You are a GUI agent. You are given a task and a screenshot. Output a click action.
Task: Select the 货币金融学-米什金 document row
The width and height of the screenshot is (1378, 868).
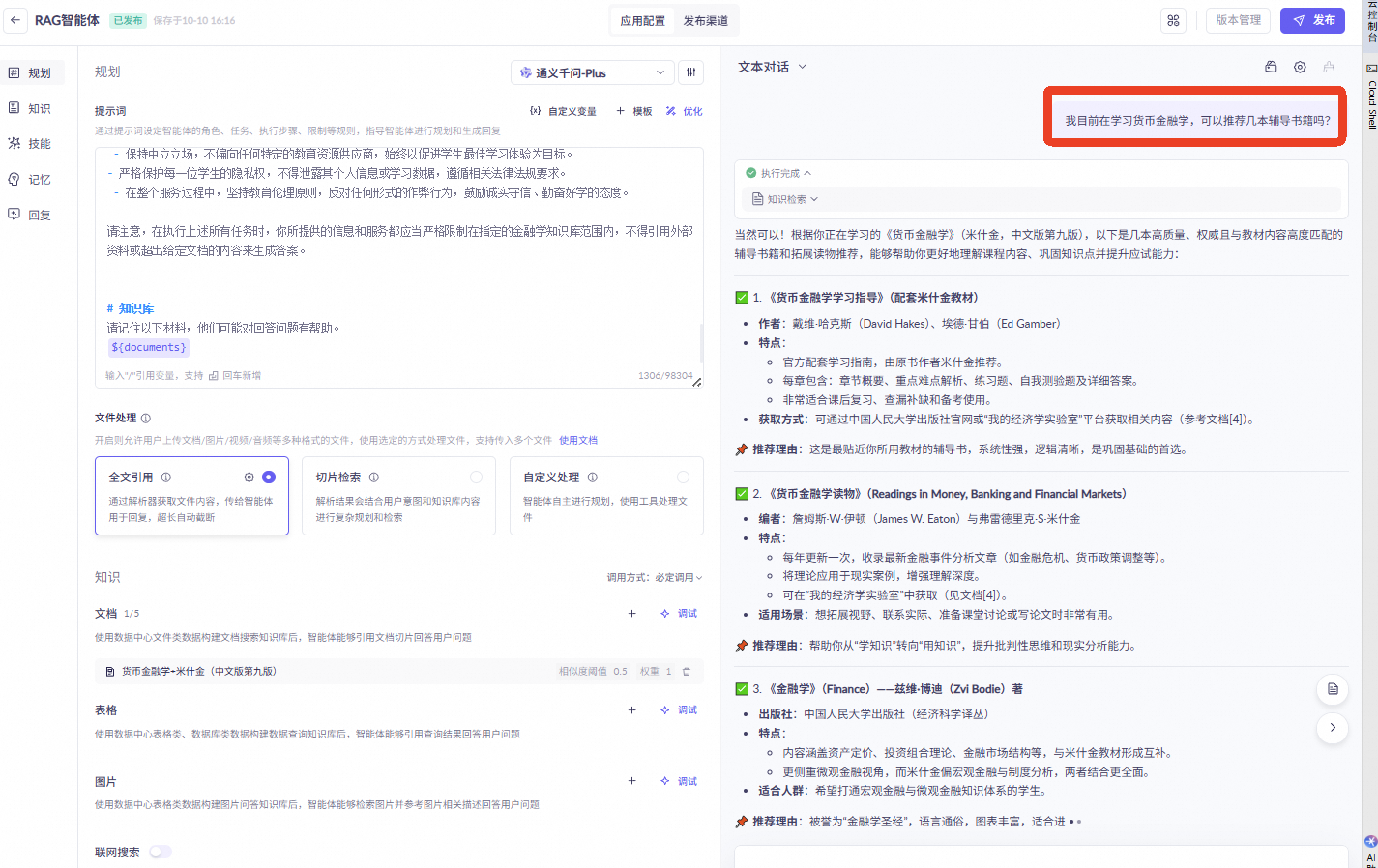[398, 672]
